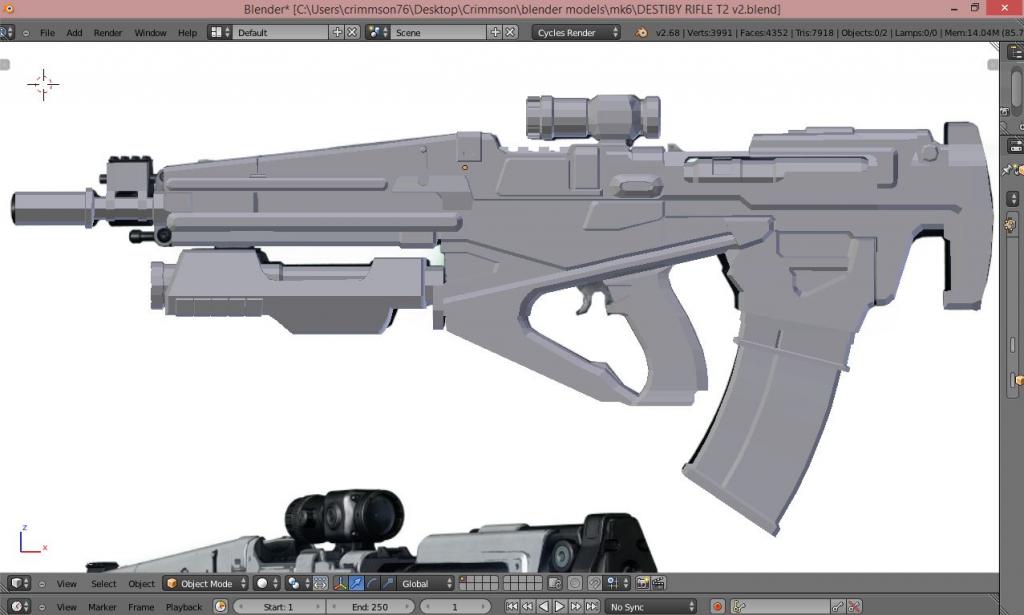Toggle lock camera and layers to scene

click(554, 583)
